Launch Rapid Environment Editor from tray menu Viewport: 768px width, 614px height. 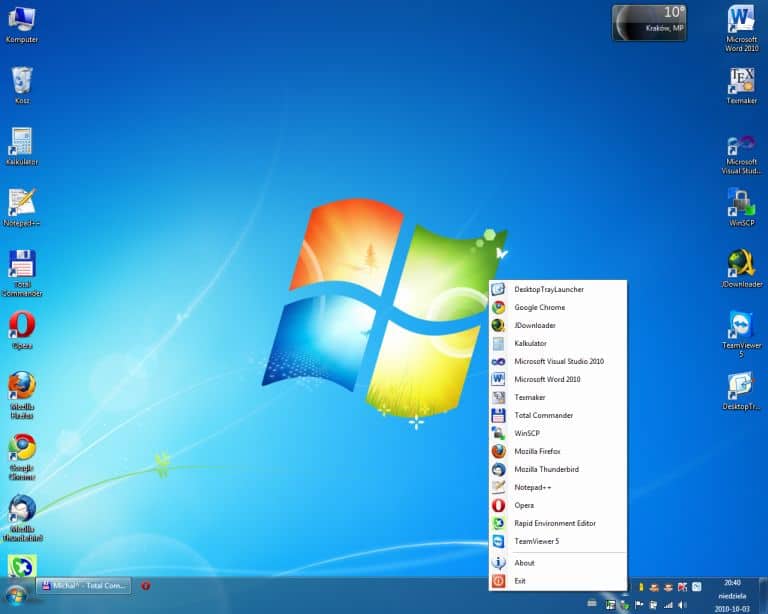point(558,523)
